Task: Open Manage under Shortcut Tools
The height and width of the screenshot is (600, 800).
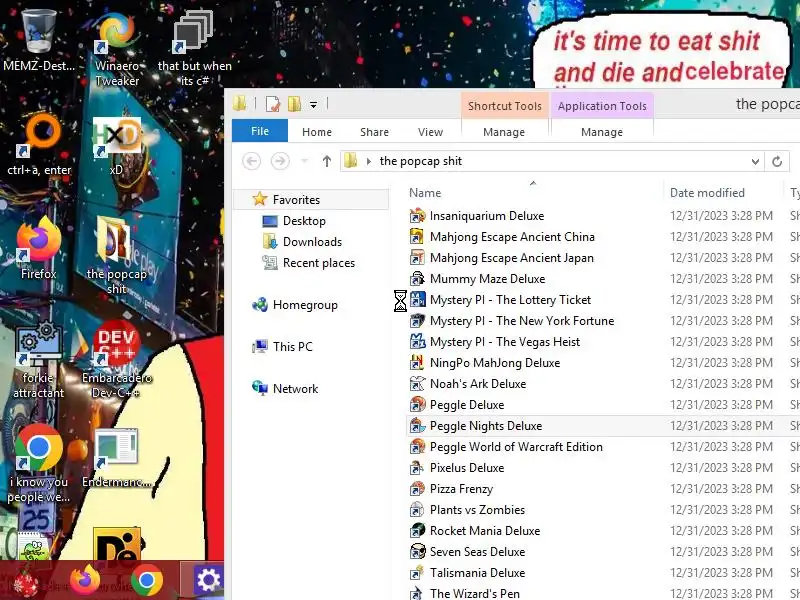Action: tap(504, 132)
